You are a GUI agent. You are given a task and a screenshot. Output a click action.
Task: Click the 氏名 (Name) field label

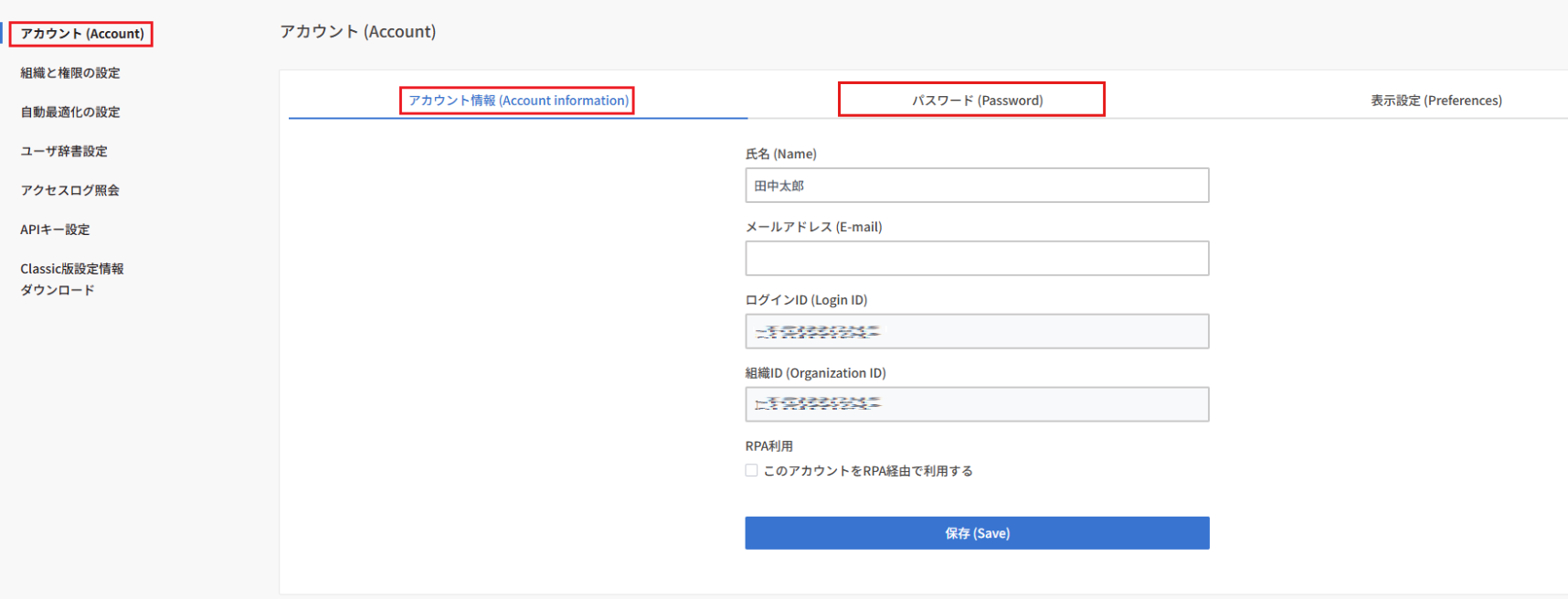click(x=780, y=155)
